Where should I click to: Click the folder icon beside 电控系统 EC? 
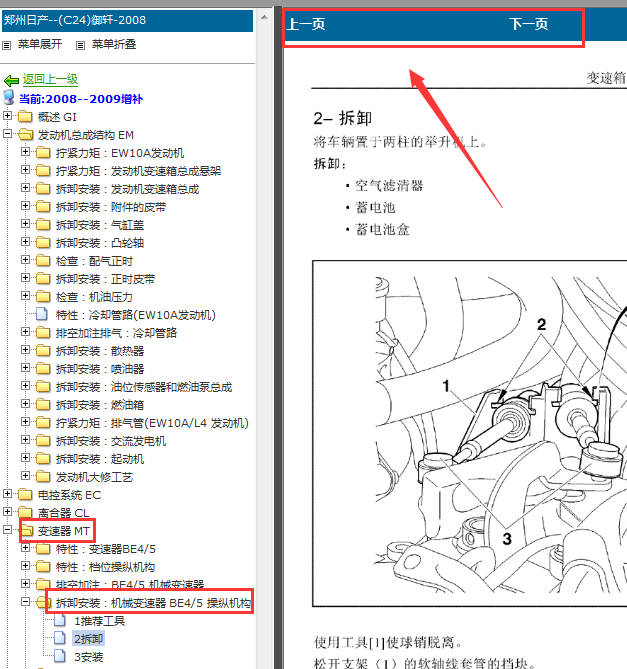(26, 494)
